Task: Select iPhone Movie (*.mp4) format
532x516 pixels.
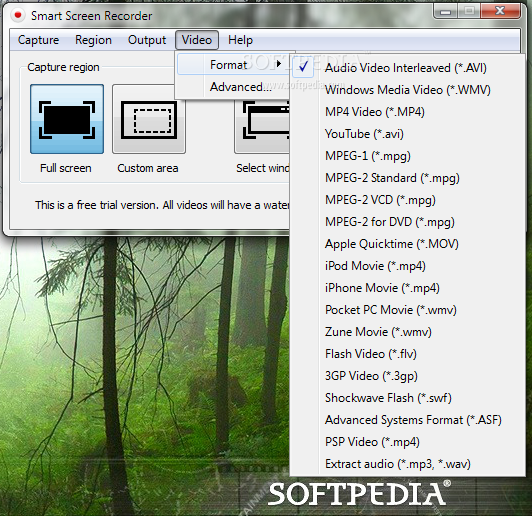Action: tap(407, 288)
